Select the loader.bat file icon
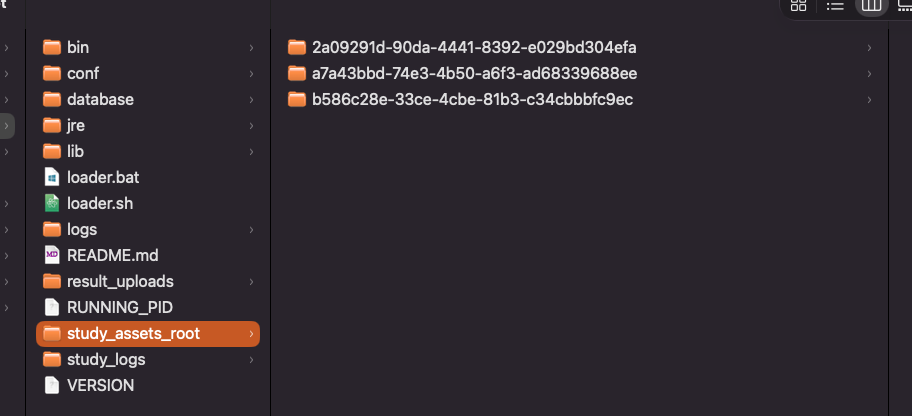 [x=52, y=177]
